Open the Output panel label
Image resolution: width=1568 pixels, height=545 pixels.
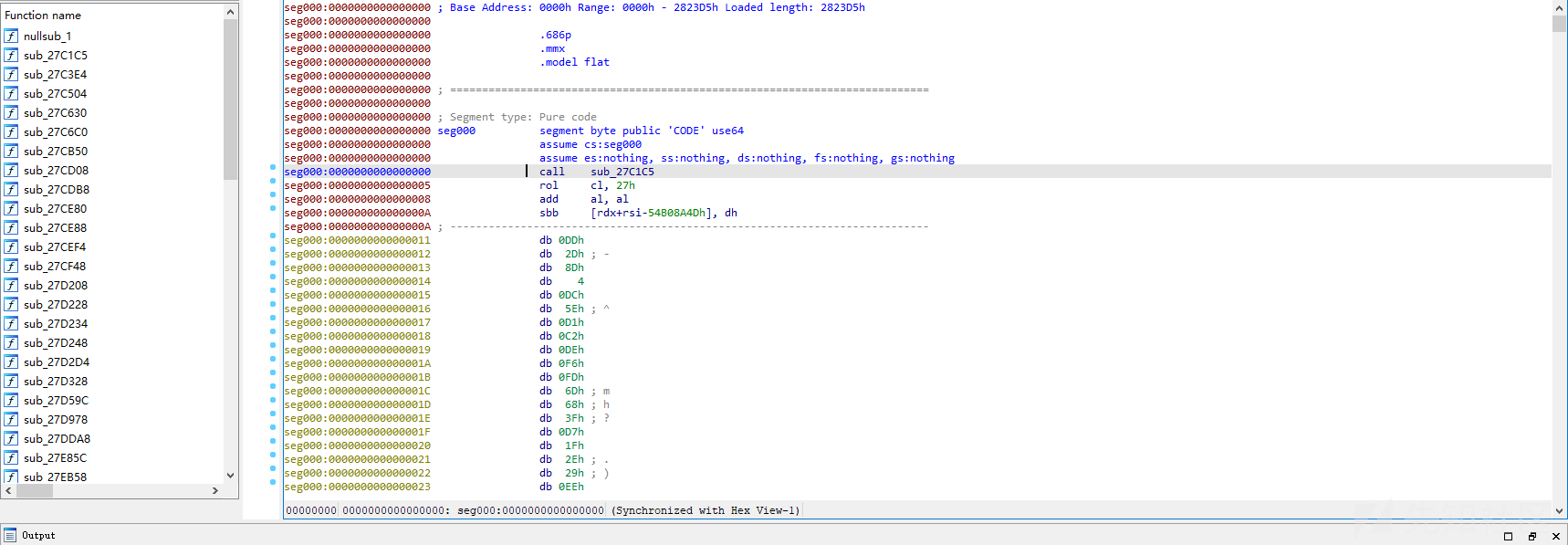[x=38, y=536]
